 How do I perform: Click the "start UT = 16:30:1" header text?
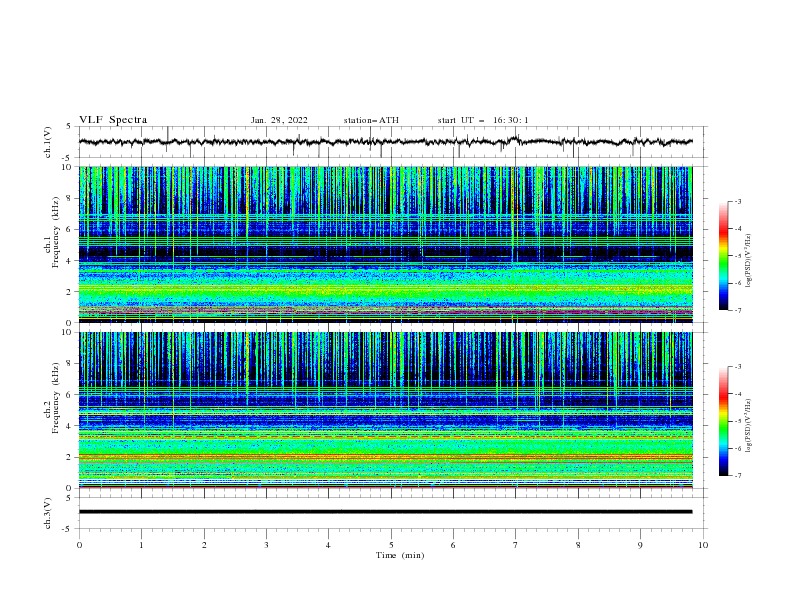click(x=483, y=120)
